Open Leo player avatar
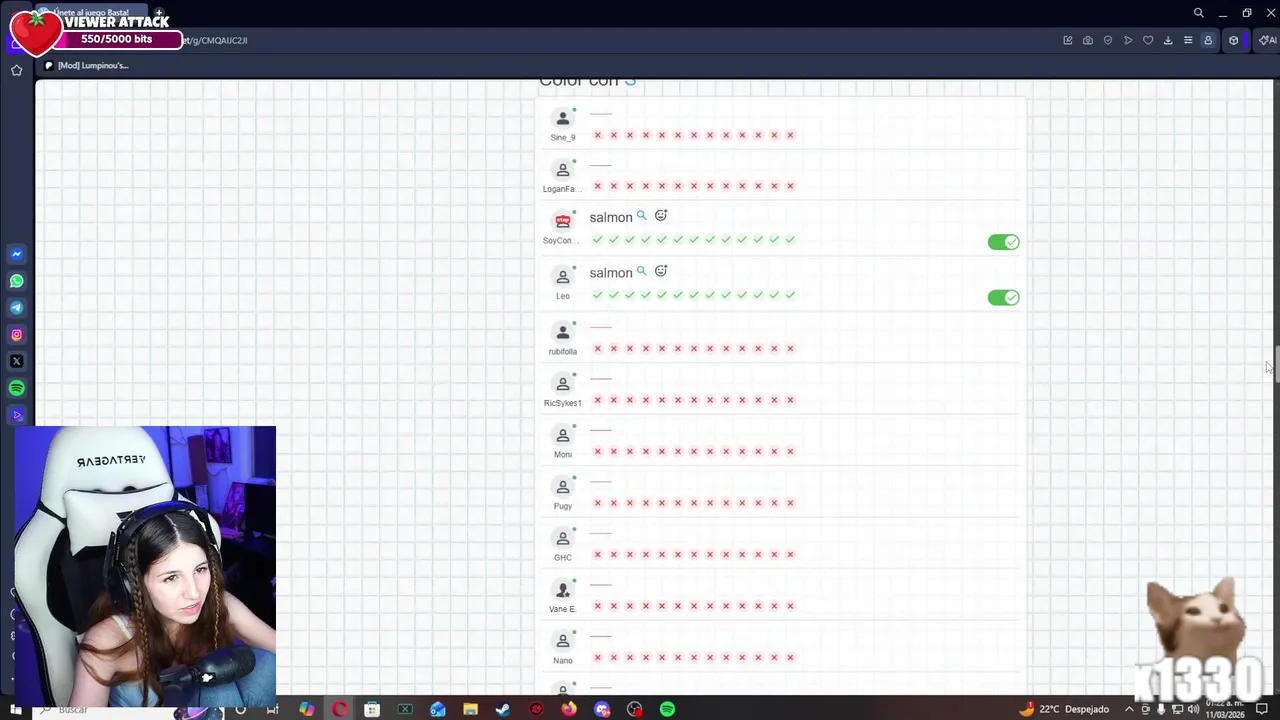Screen dimensions: 1280x720 562,277
